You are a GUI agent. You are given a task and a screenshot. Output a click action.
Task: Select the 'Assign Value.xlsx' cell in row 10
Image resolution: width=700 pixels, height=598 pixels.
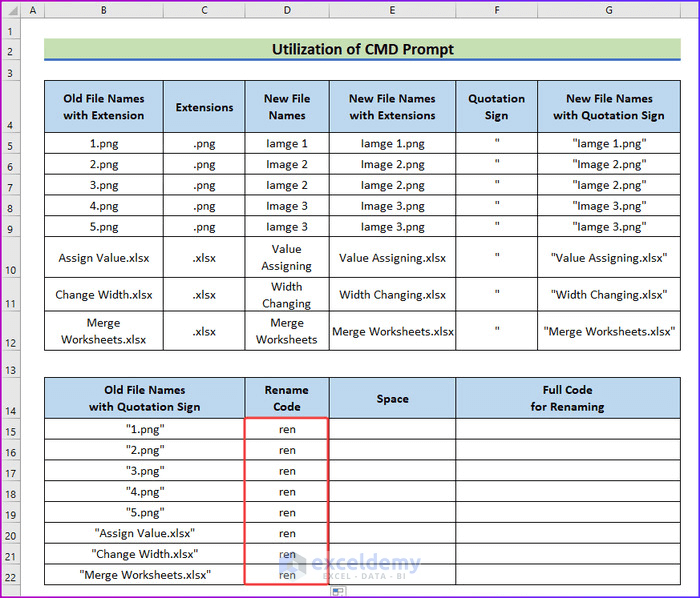[x=104, y=257]
